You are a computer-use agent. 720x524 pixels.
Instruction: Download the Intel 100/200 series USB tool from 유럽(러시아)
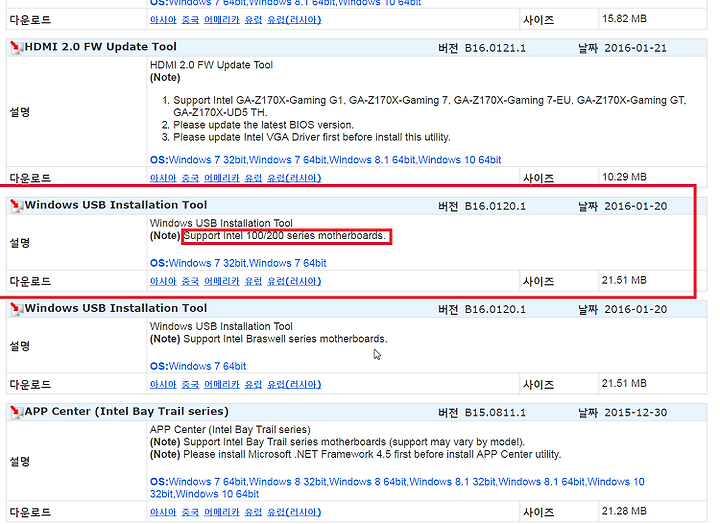tap(294, 281)
